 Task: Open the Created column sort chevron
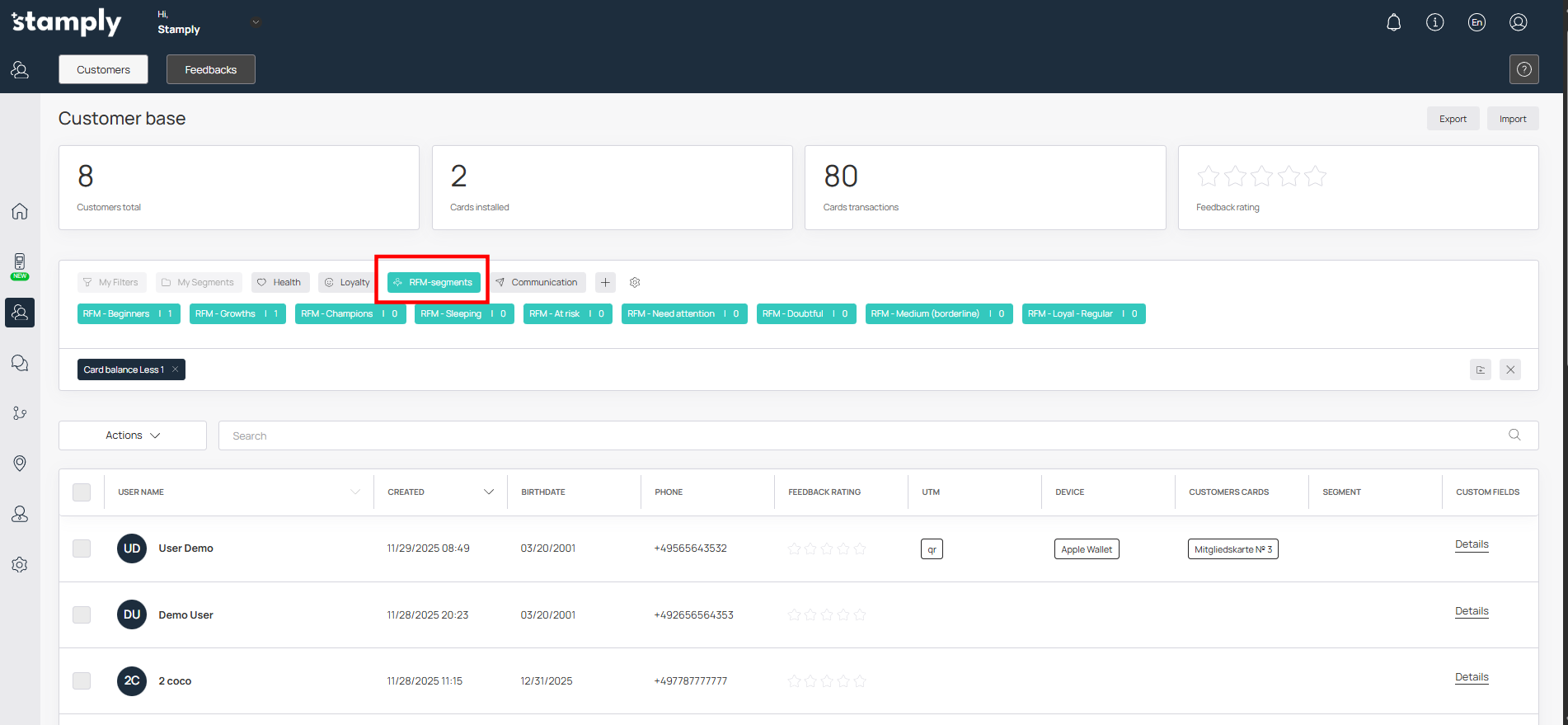488,492
